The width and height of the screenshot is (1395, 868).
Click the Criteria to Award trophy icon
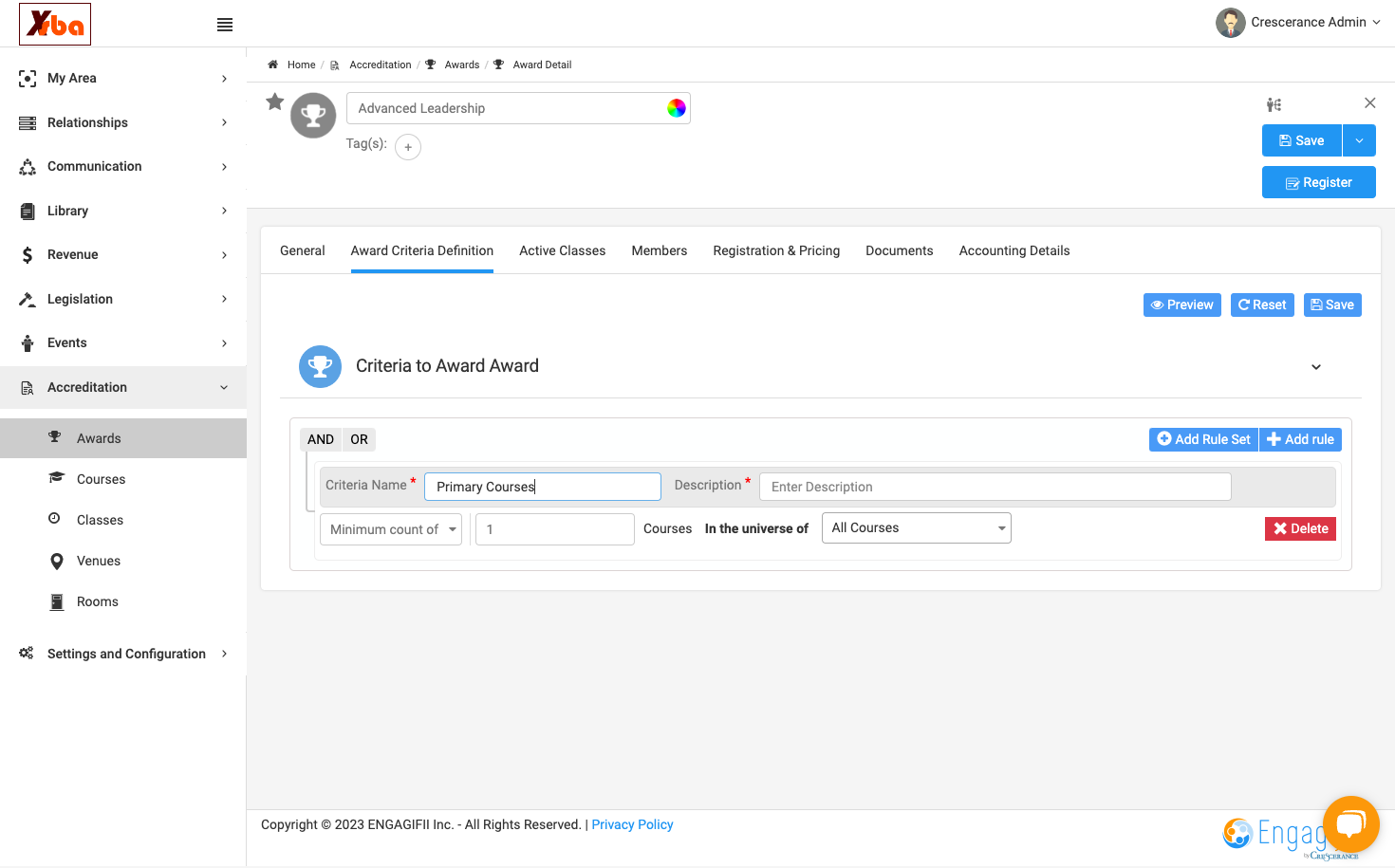(x=321, y=366)
